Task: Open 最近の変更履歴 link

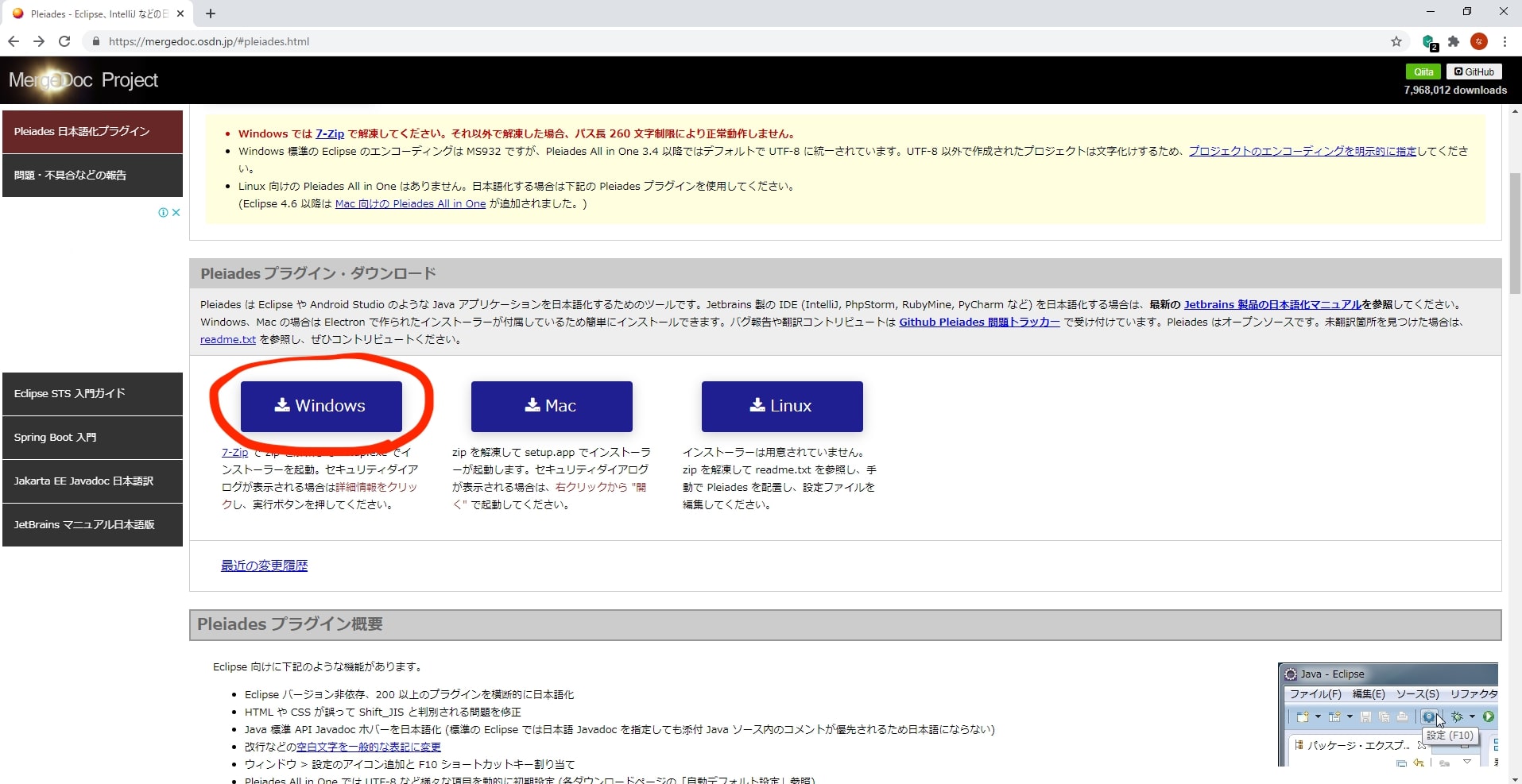Action: [264, 566]
